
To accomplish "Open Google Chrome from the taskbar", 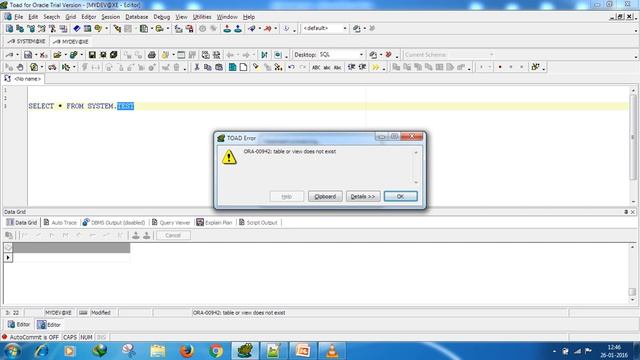I will (x=216, y=351).
